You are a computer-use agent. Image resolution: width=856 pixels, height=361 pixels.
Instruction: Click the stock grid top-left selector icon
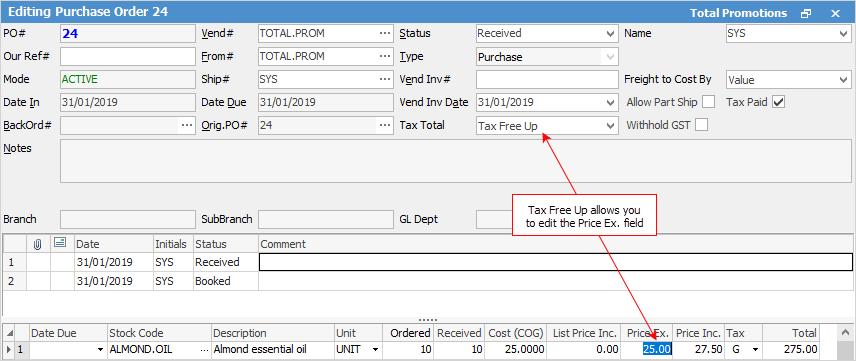[x=9, y=333]
